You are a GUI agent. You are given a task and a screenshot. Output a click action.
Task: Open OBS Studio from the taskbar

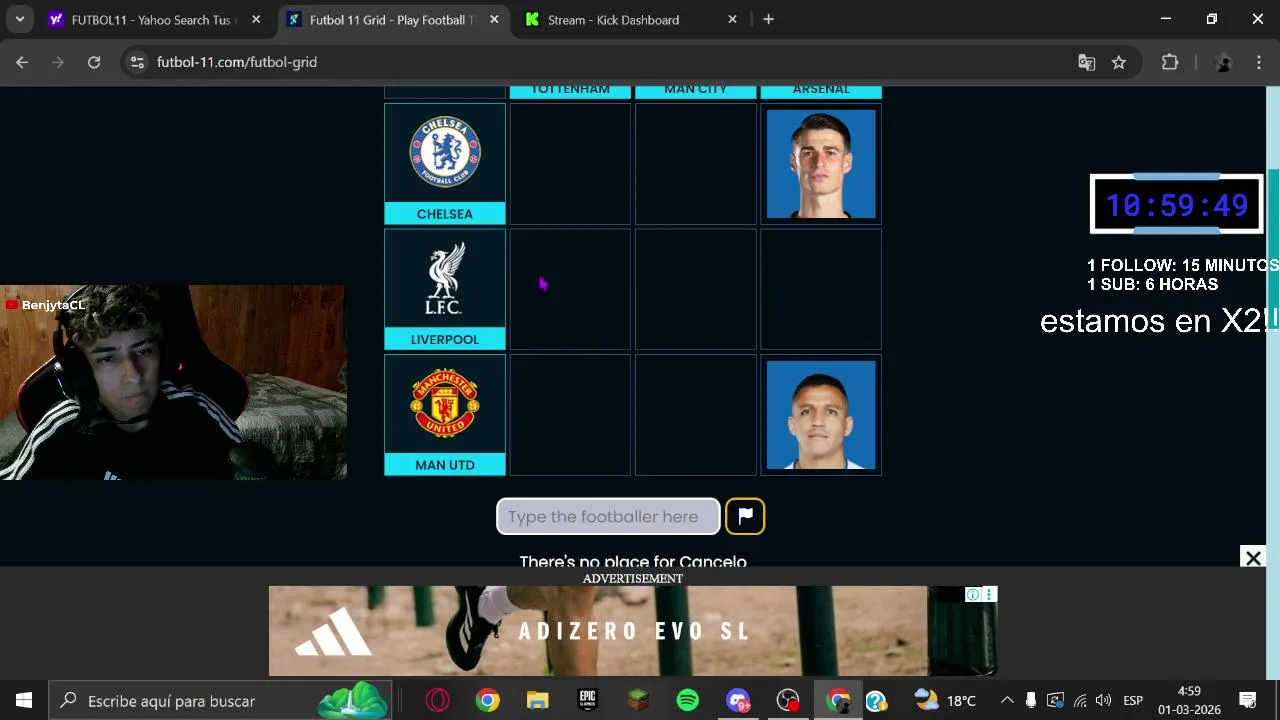788,701
